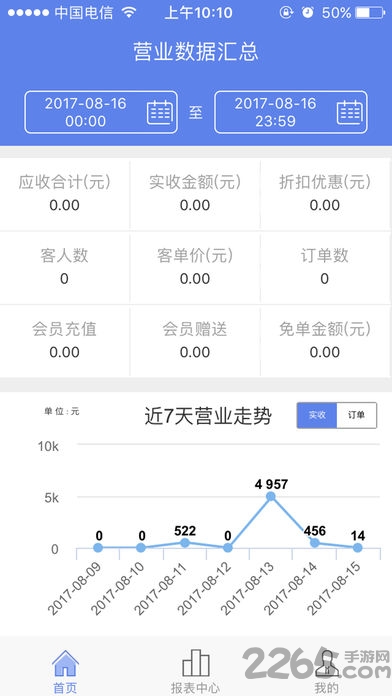Open the 我的 profile icon
392x696 pixels.
click(326, 663)
